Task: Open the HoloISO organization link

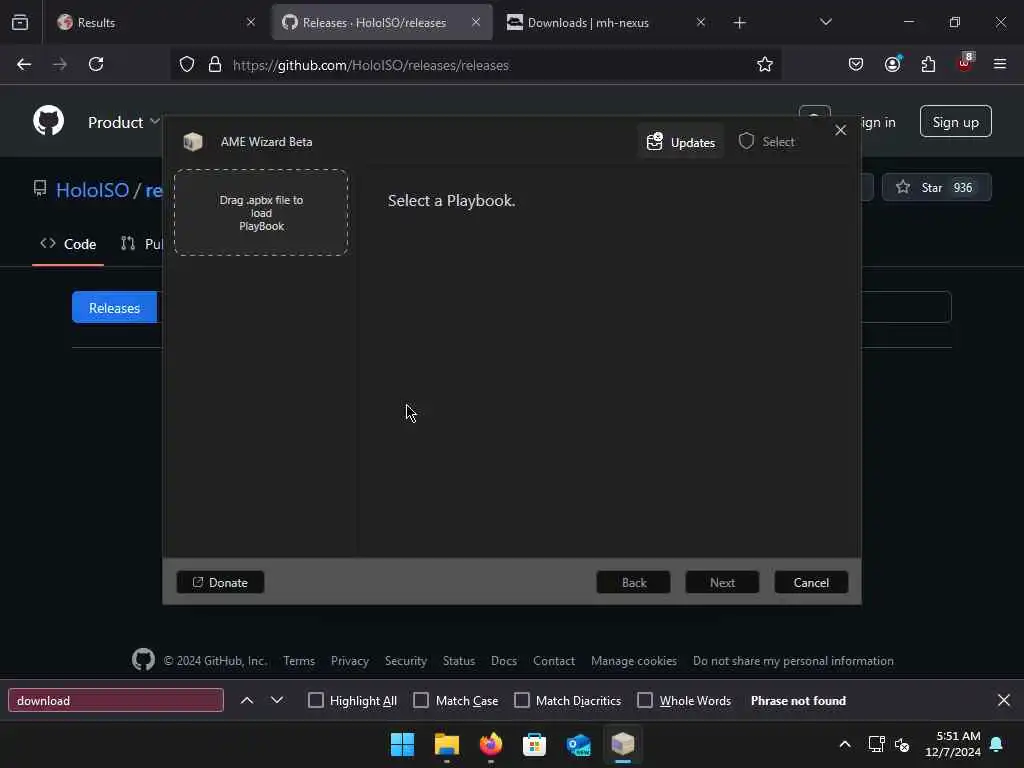Action: [93, 190]
